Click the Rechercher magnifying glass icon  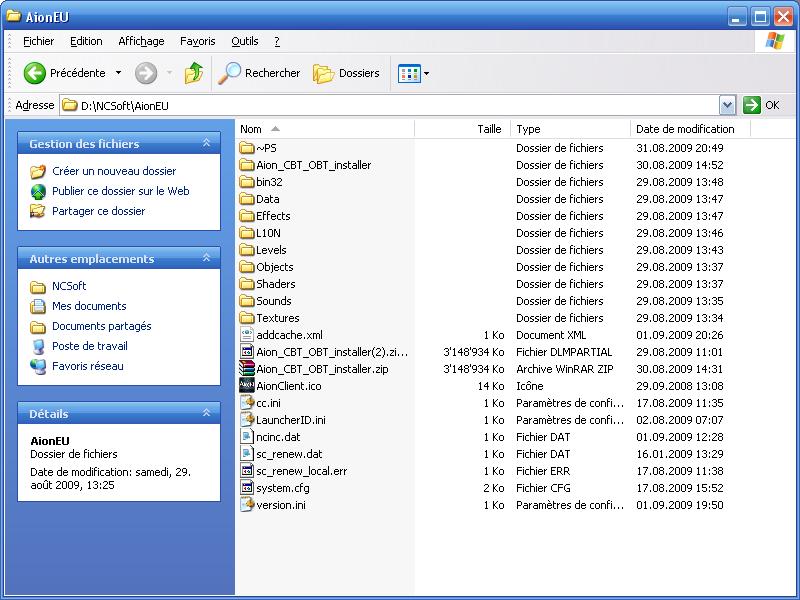click(229, 73)
